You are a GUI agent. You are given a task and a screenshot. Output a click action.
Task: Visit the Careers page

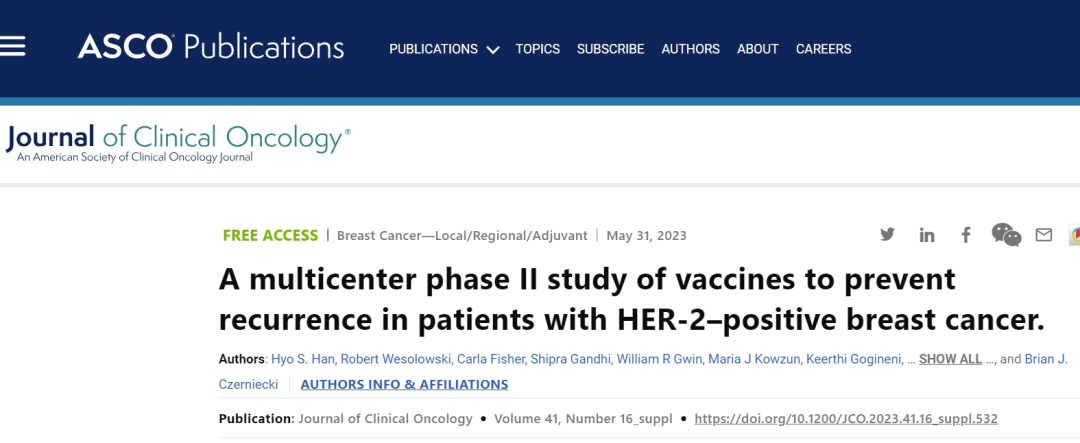[823, 49]
